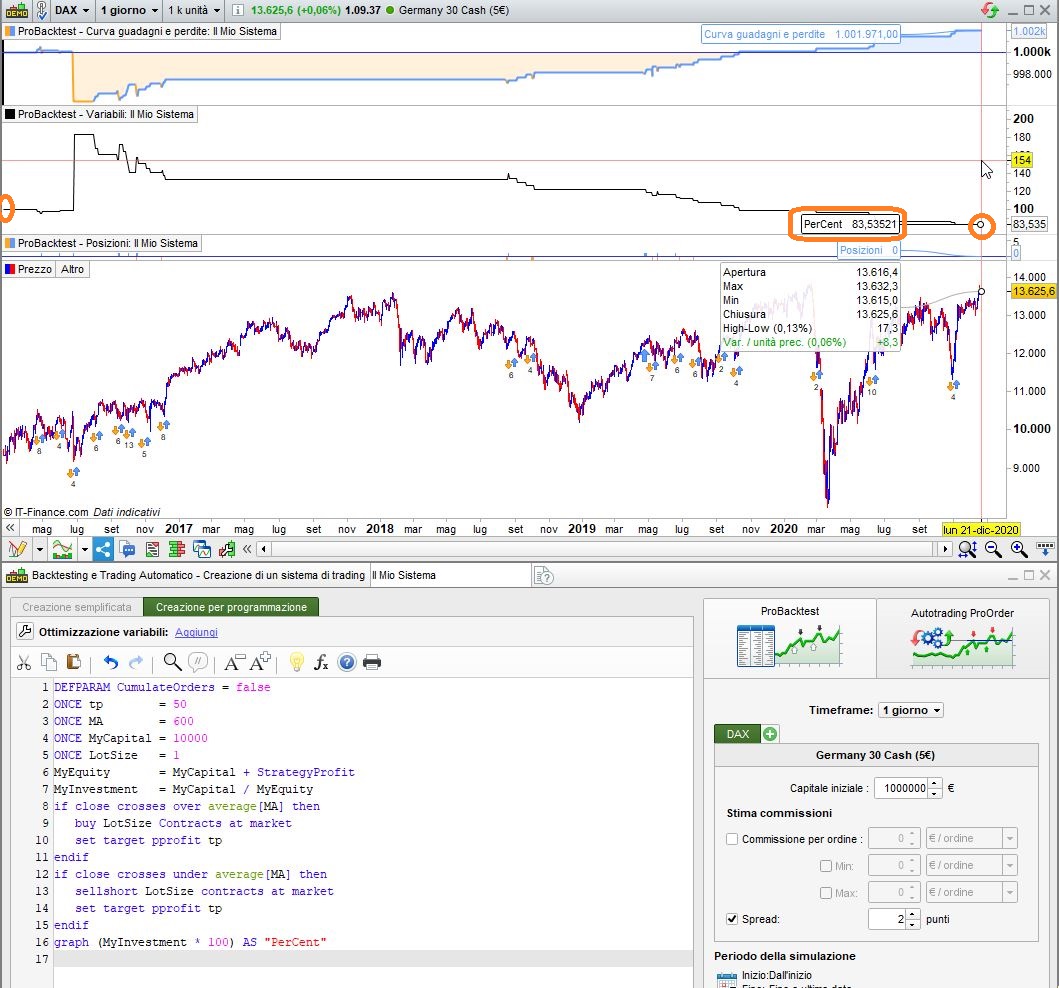1059x988 pixels.
Task: Open Timeframe 1 giorno dropdown in backtest panel
Action: pos(910,710)
